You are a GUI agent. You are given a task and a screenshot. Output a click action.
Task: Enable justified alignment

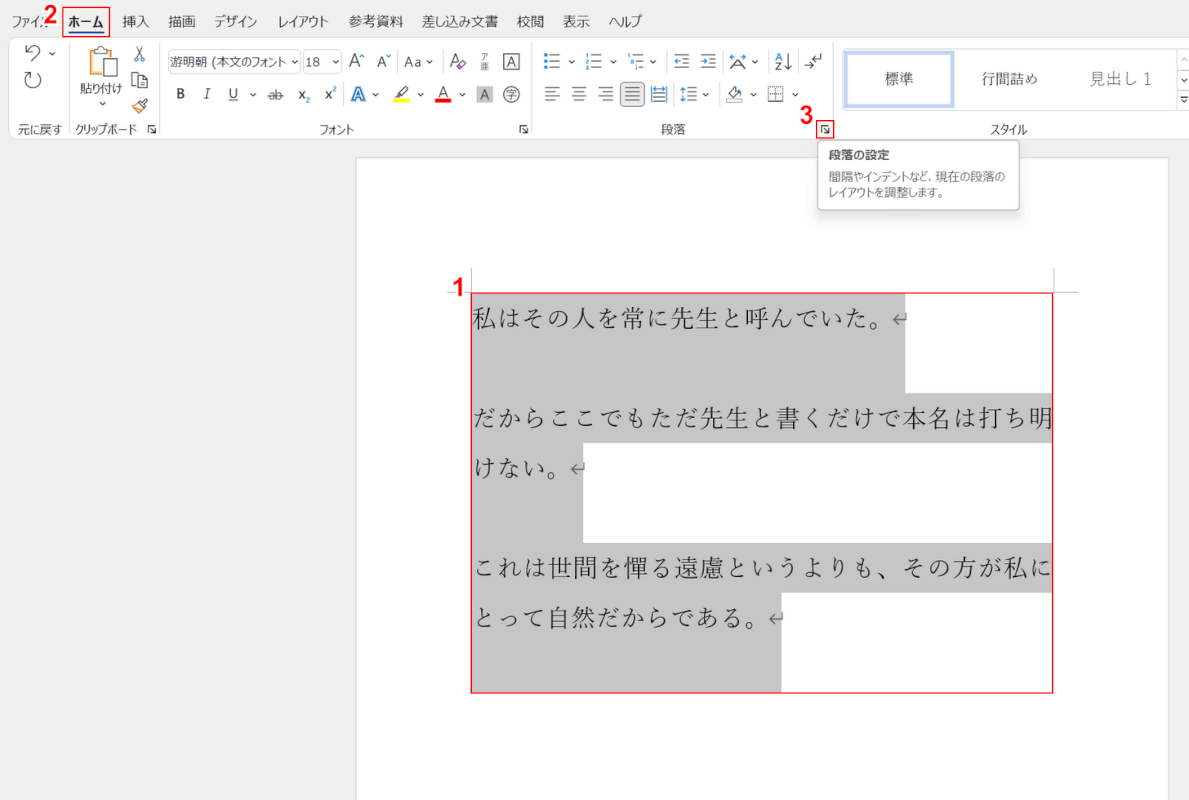[632, 93]
